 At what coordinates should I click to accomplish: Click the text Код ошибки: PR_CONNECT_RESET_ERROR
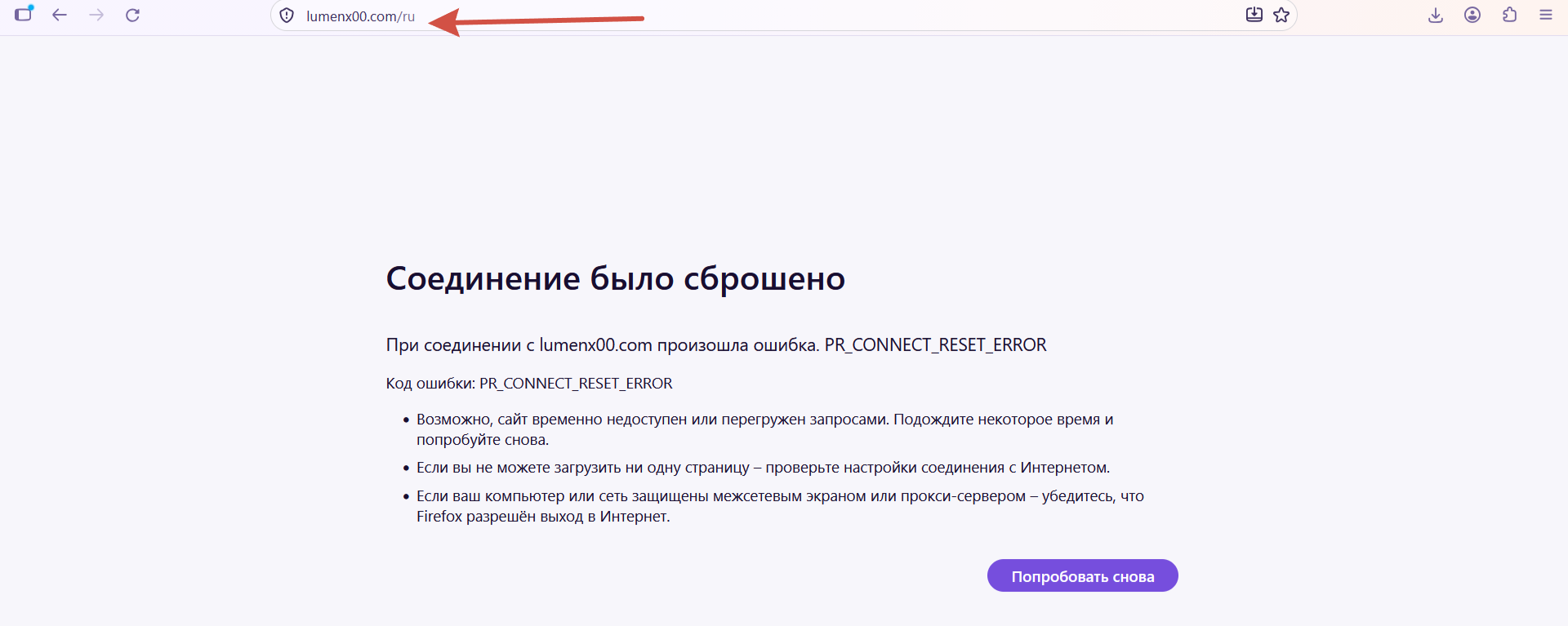pyautogui.click(x=529, y=384)
